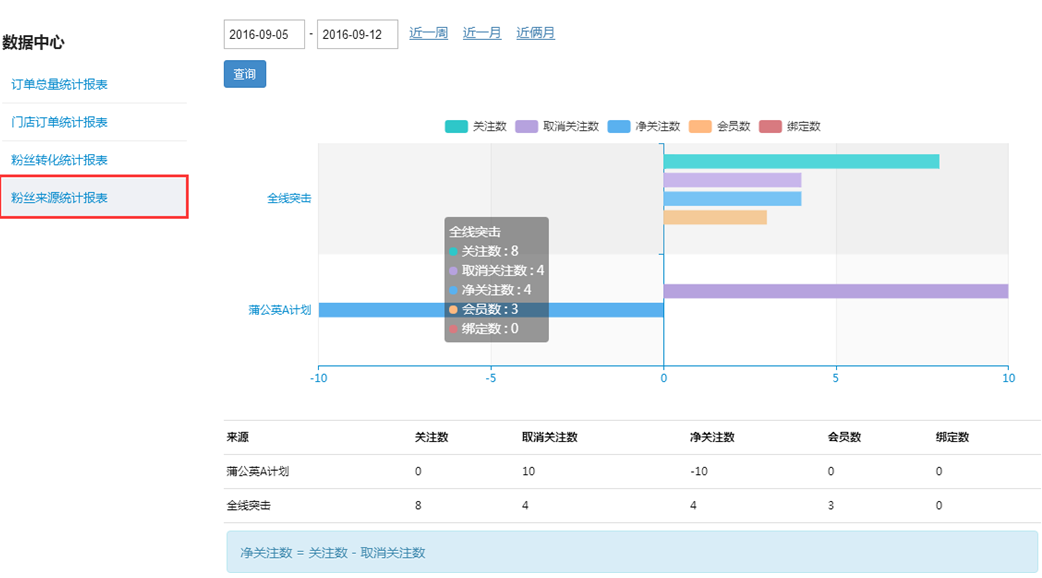Screen dimensions: 1042x578
Task: Select 粉丝转化统计报表 menu item
Action: tap(60, 160)
